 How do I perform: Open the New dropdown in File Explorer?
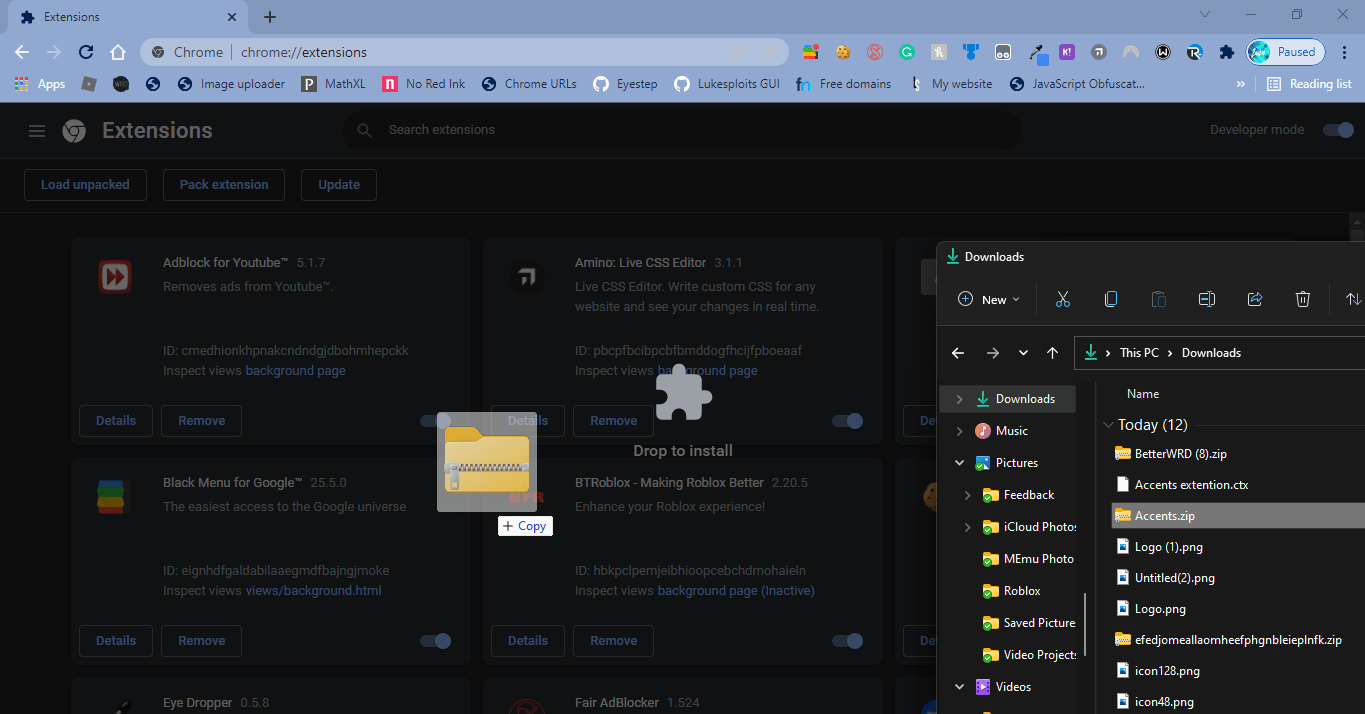coord(988,298)
